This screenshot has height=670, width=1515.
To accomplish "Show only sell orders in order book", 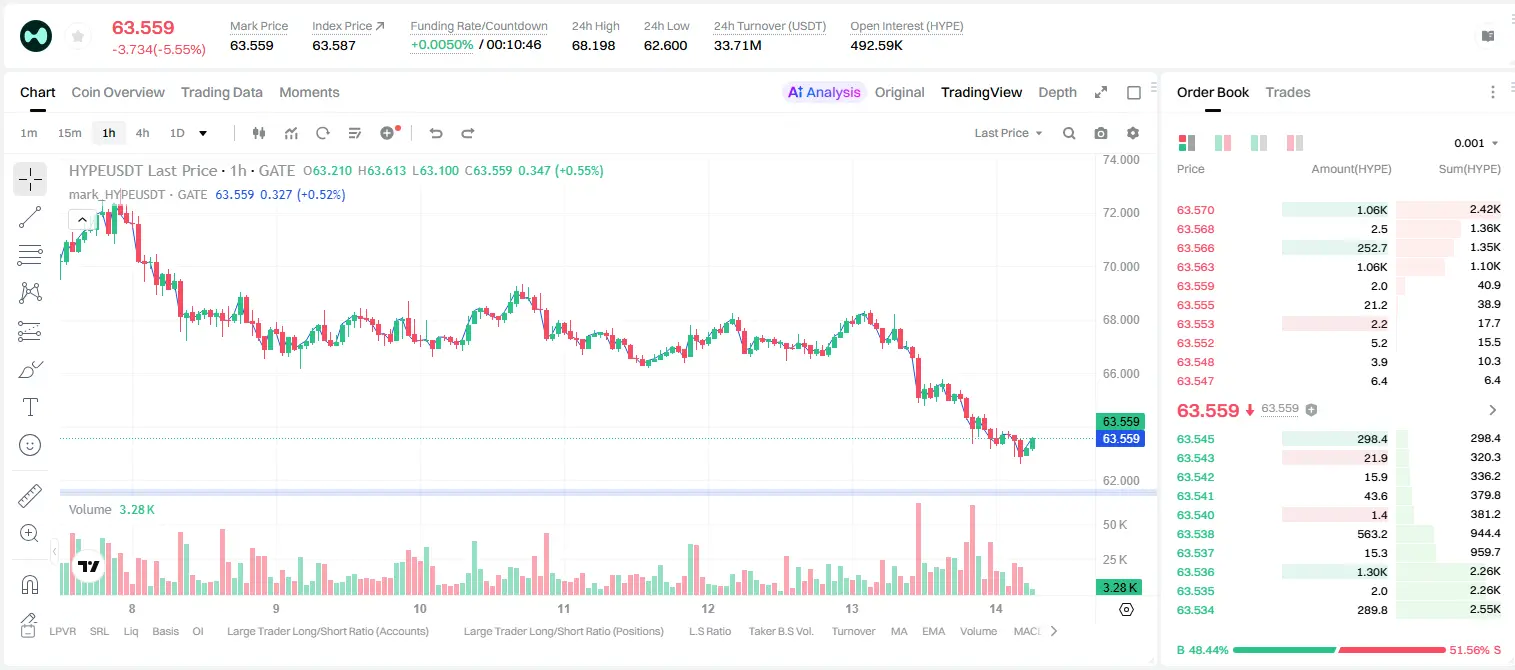I will pyautogui.click(x=1296, y=143).
